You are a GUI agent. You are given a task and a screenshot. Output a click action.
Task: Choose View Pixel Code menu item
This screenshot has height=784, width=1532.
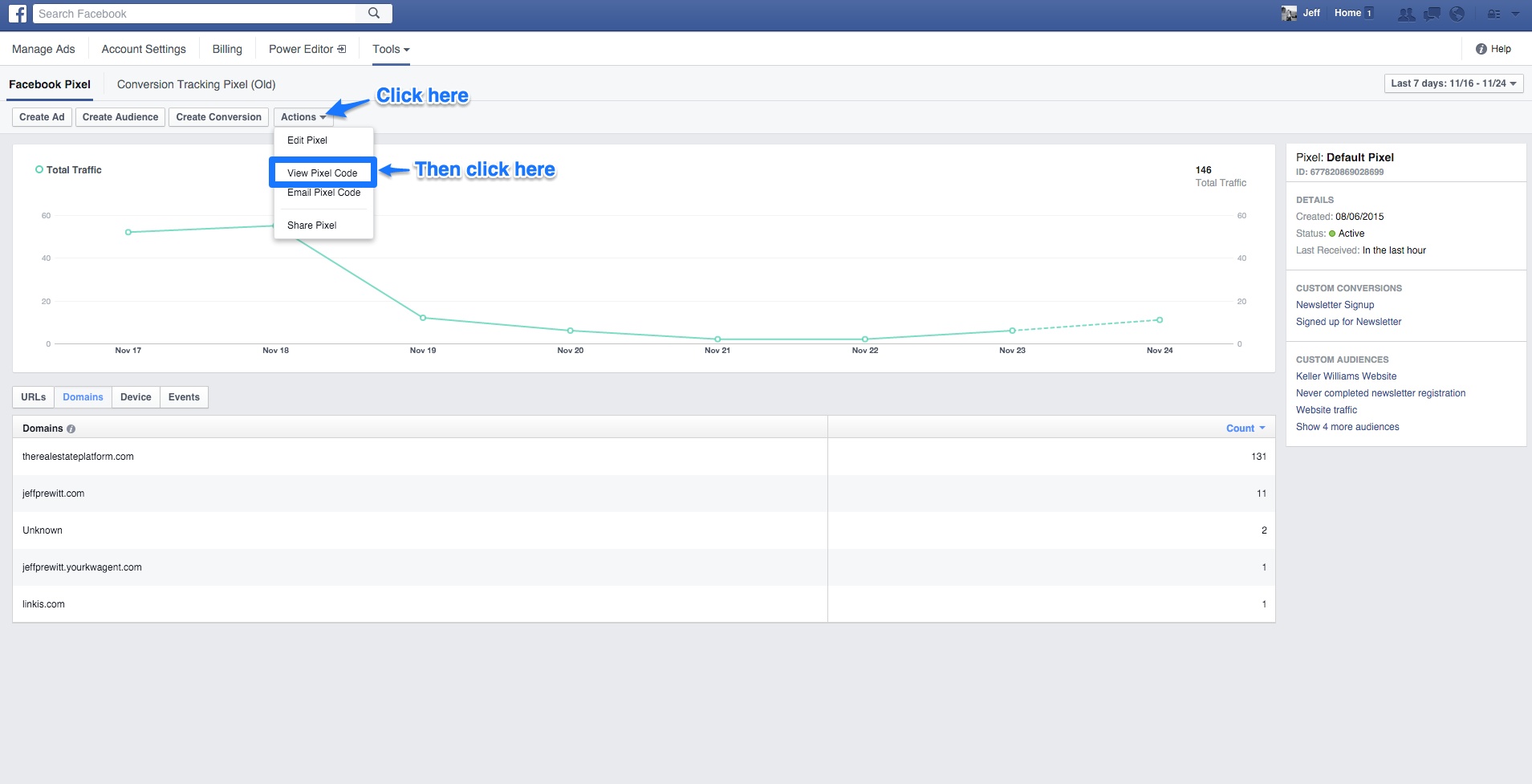[323, 173]
